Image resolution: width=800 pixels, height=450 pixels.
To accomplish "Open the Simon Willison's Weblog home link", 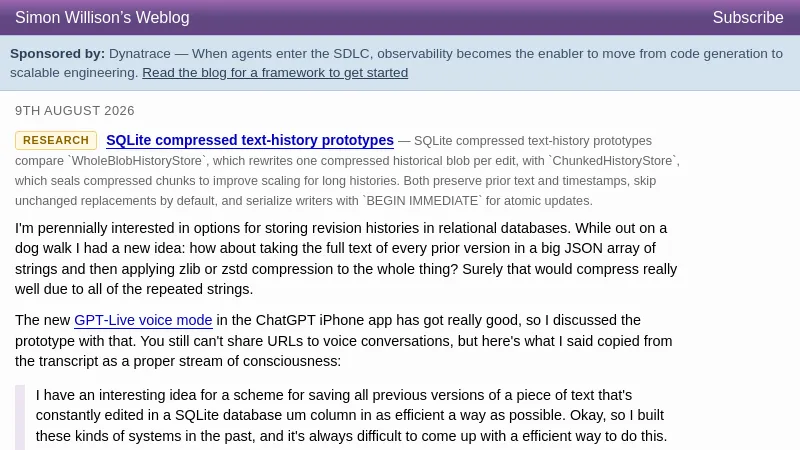I will point(102,17).
